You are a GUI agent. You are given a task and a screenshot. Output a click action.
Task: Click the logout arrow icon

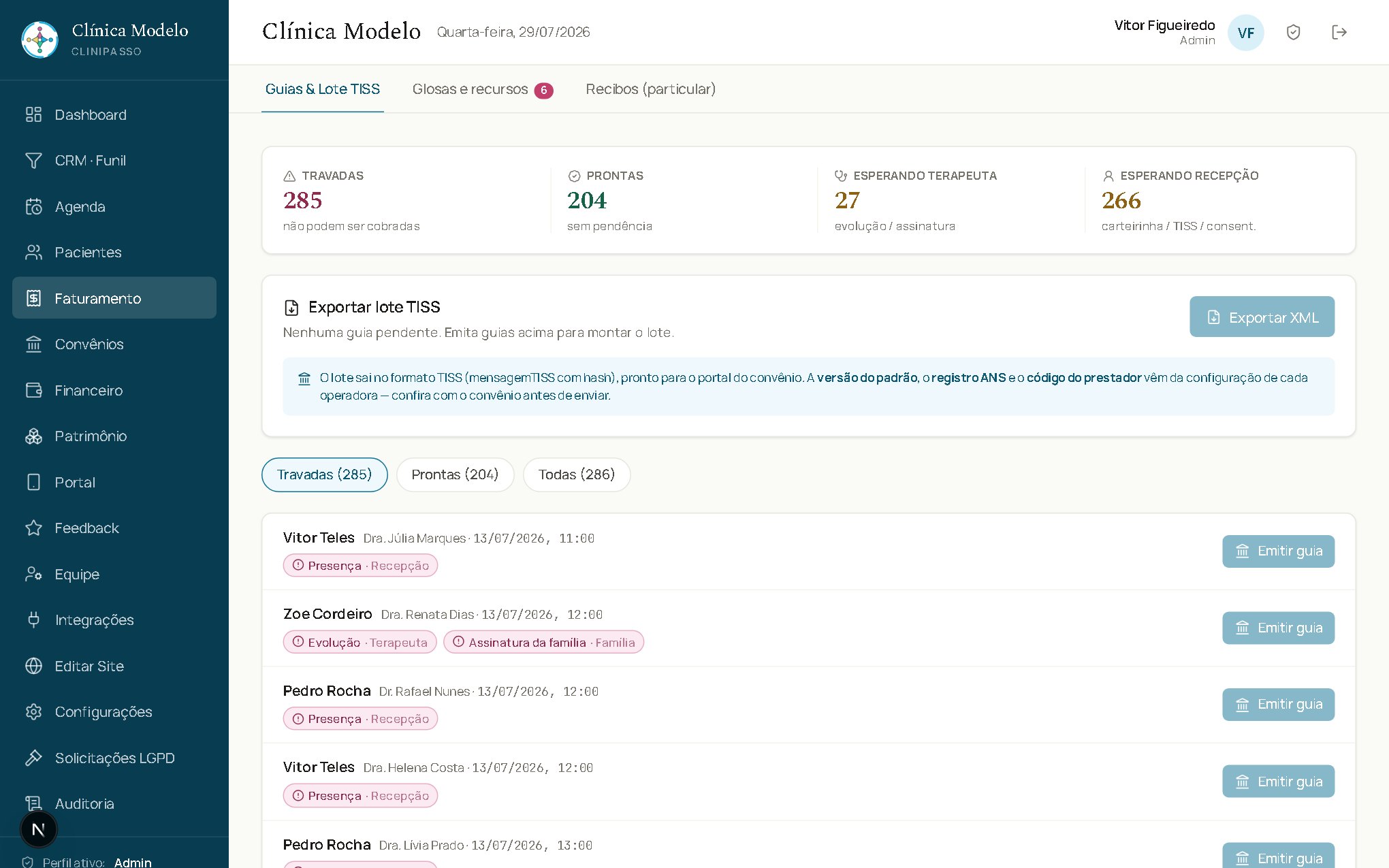point(1339,32)
